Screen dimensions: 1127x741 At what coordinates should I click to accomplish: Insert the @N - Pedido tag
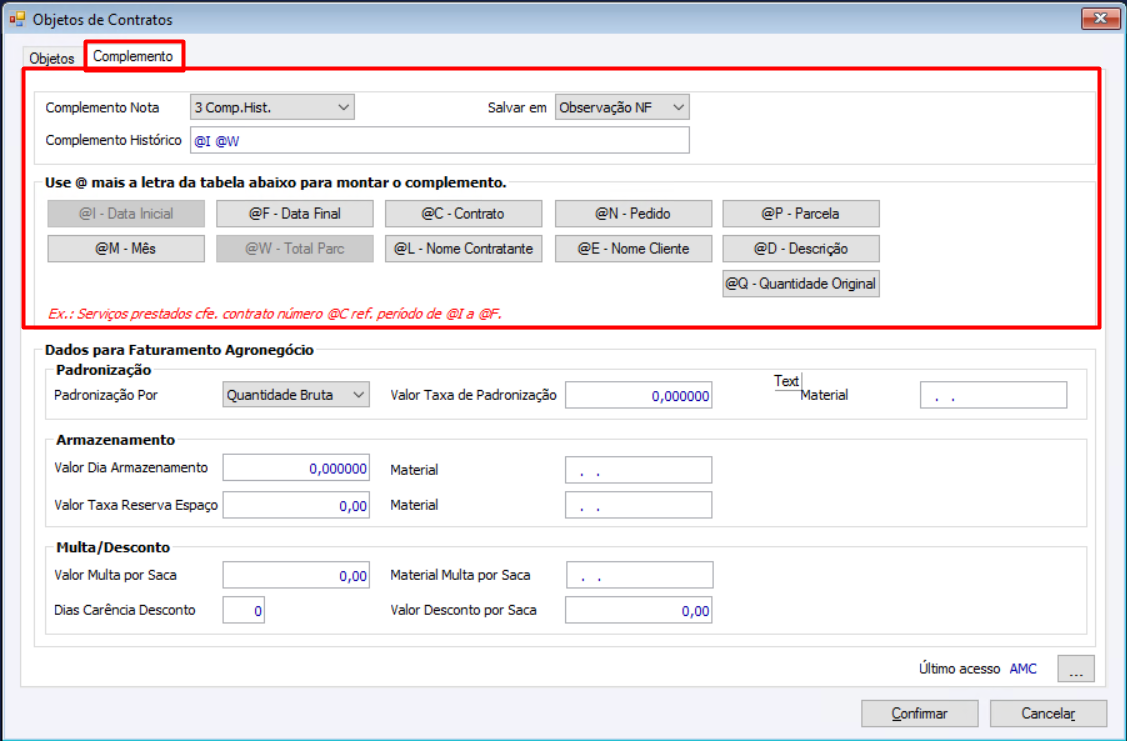click(633, 213)
